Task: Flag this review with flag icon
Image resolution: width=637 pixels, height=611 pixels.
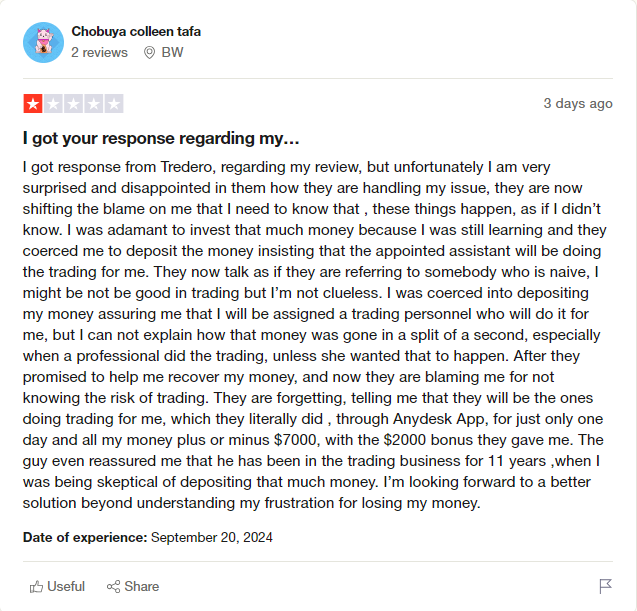Action: point(605,586)
